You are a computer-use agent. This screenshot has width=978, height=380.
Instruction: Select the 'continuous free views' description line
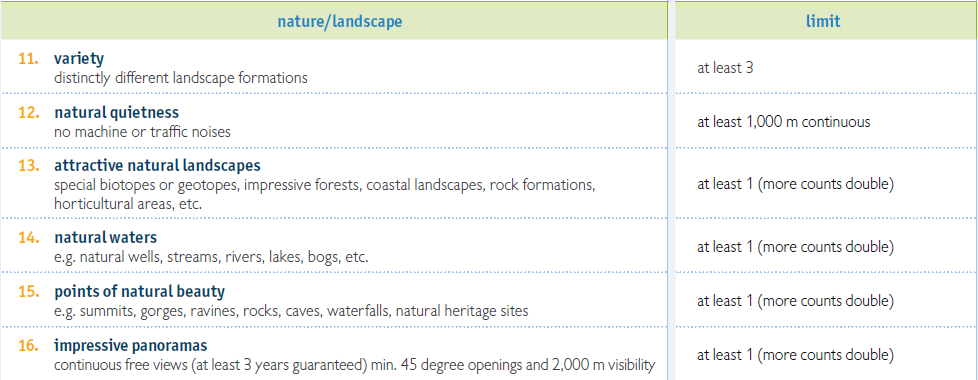click(355, 365)
